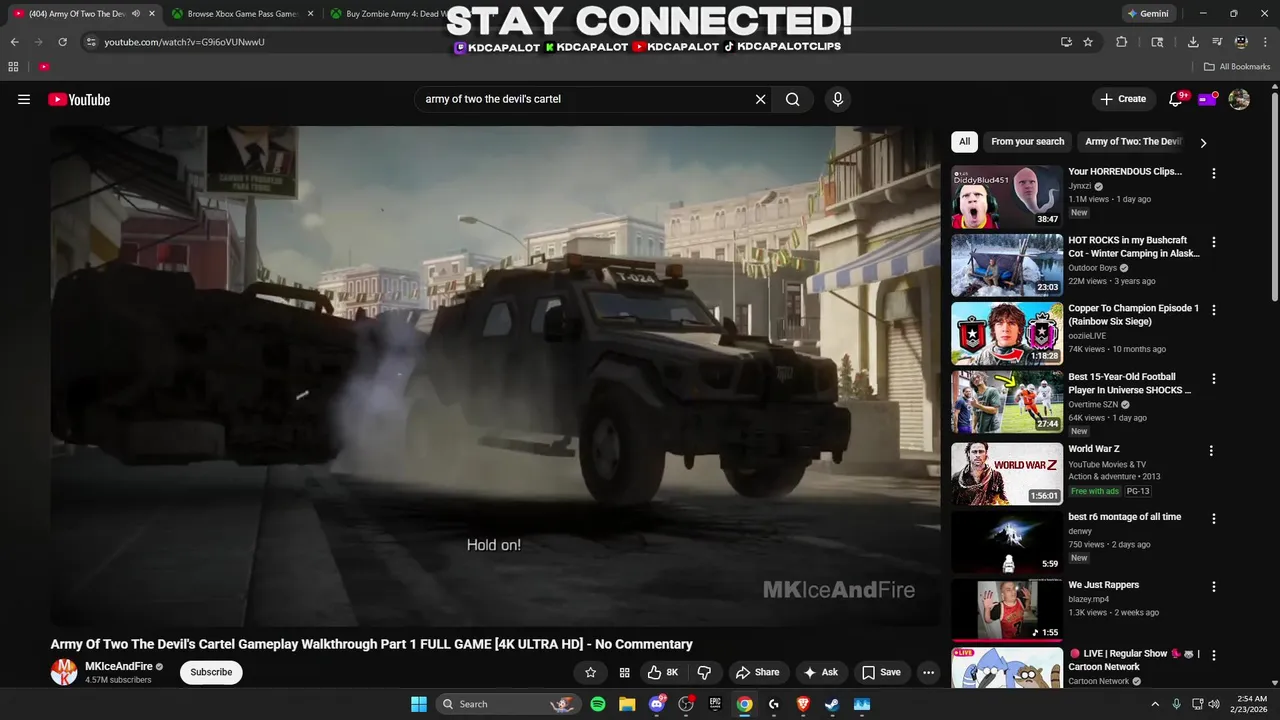
Task: Bookmark this page with the star icon
Action: [x=1088, y=42]
